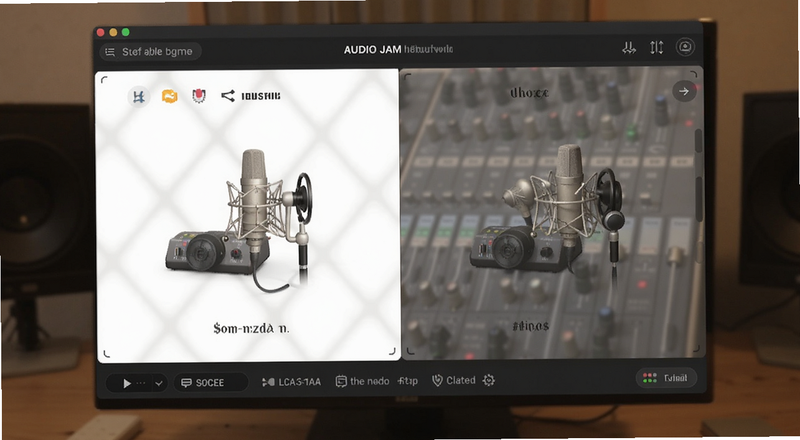Open the gear icon next to Clated
The width and height of the screenshot is (800, 440).
click(x=489, y=380)
